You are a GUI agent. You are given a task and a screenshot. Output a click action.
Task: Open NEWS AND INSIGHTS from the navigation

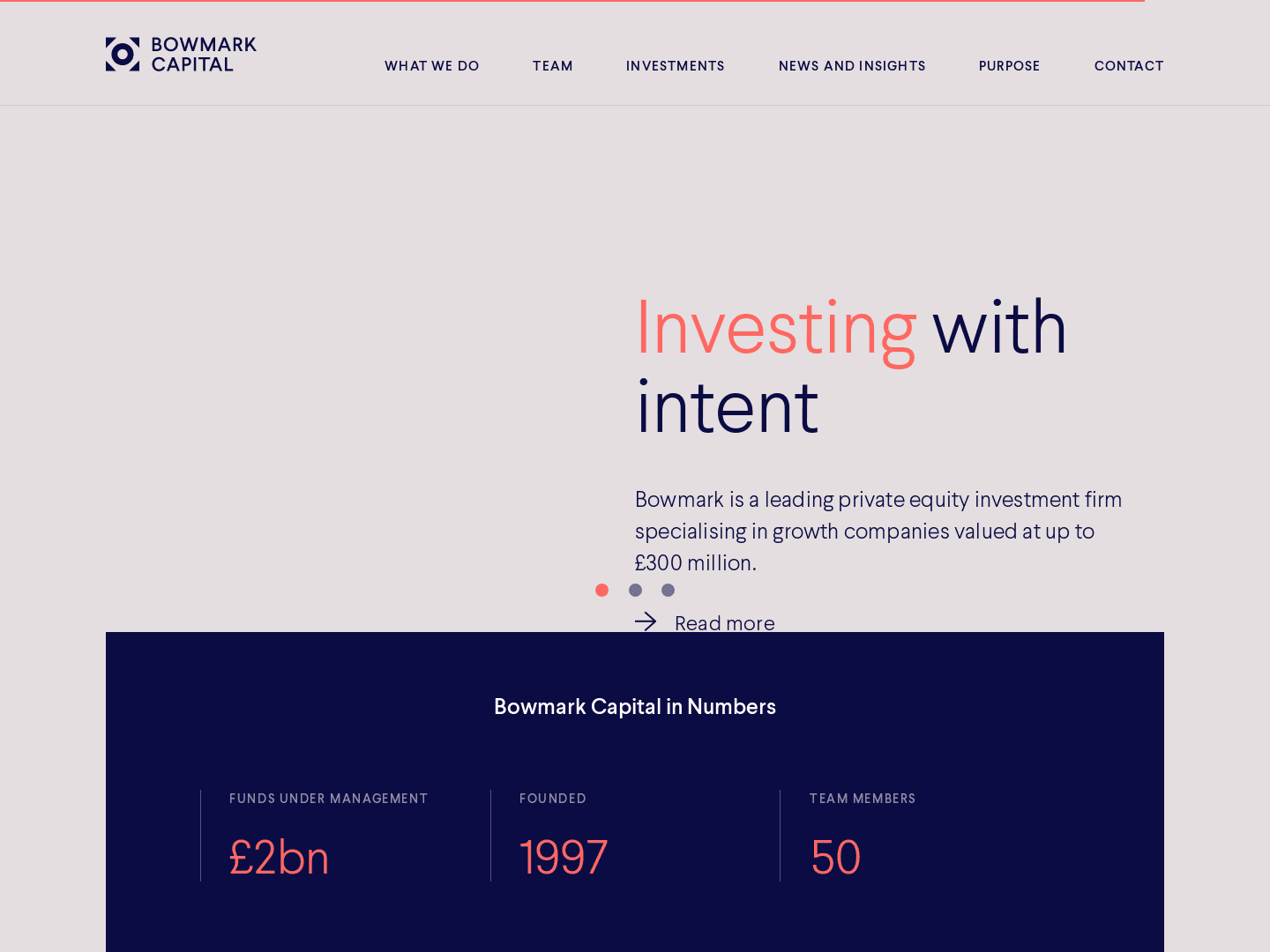(x=852, y=65)
